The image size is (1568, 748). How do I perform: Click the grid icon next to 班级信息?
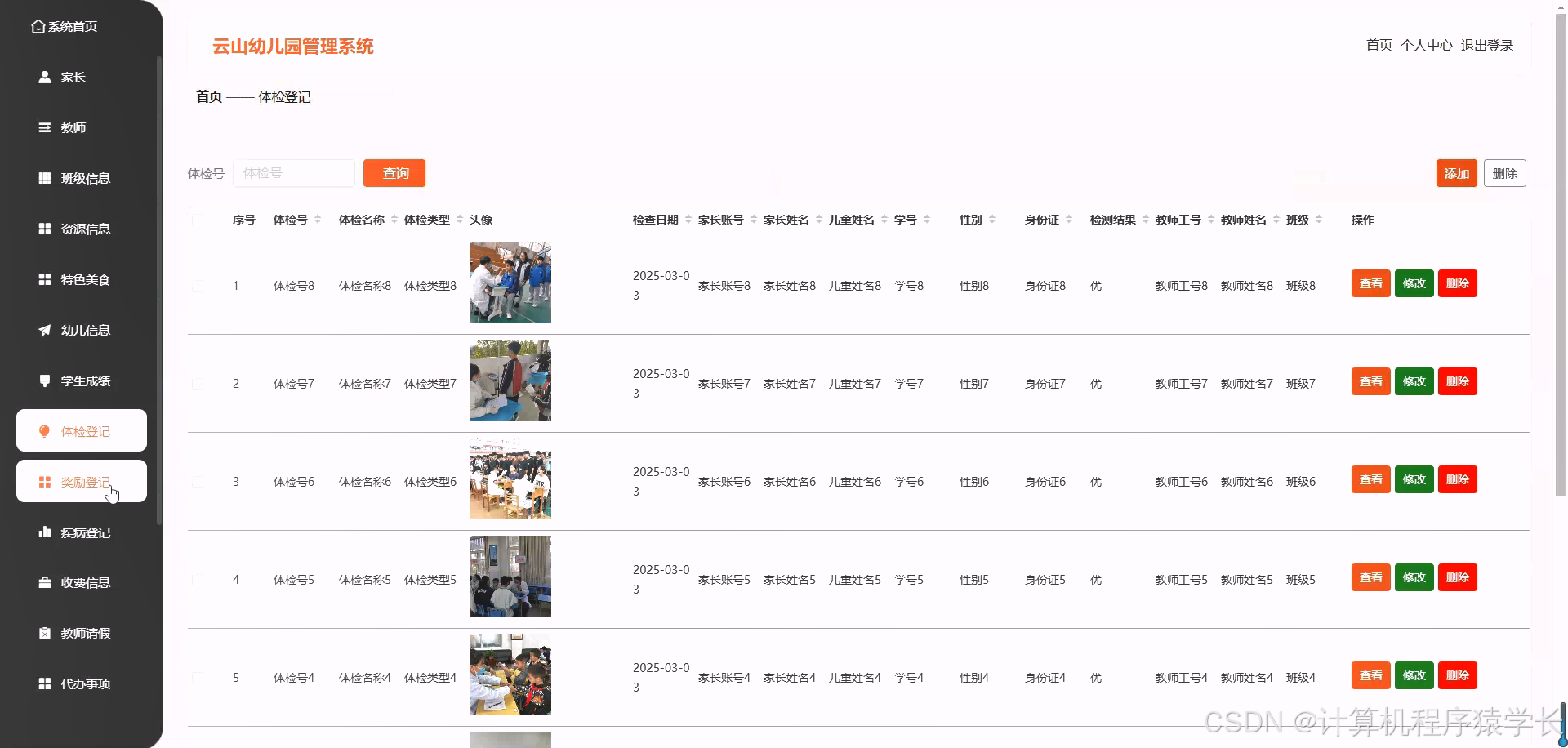tap(45, 179)
